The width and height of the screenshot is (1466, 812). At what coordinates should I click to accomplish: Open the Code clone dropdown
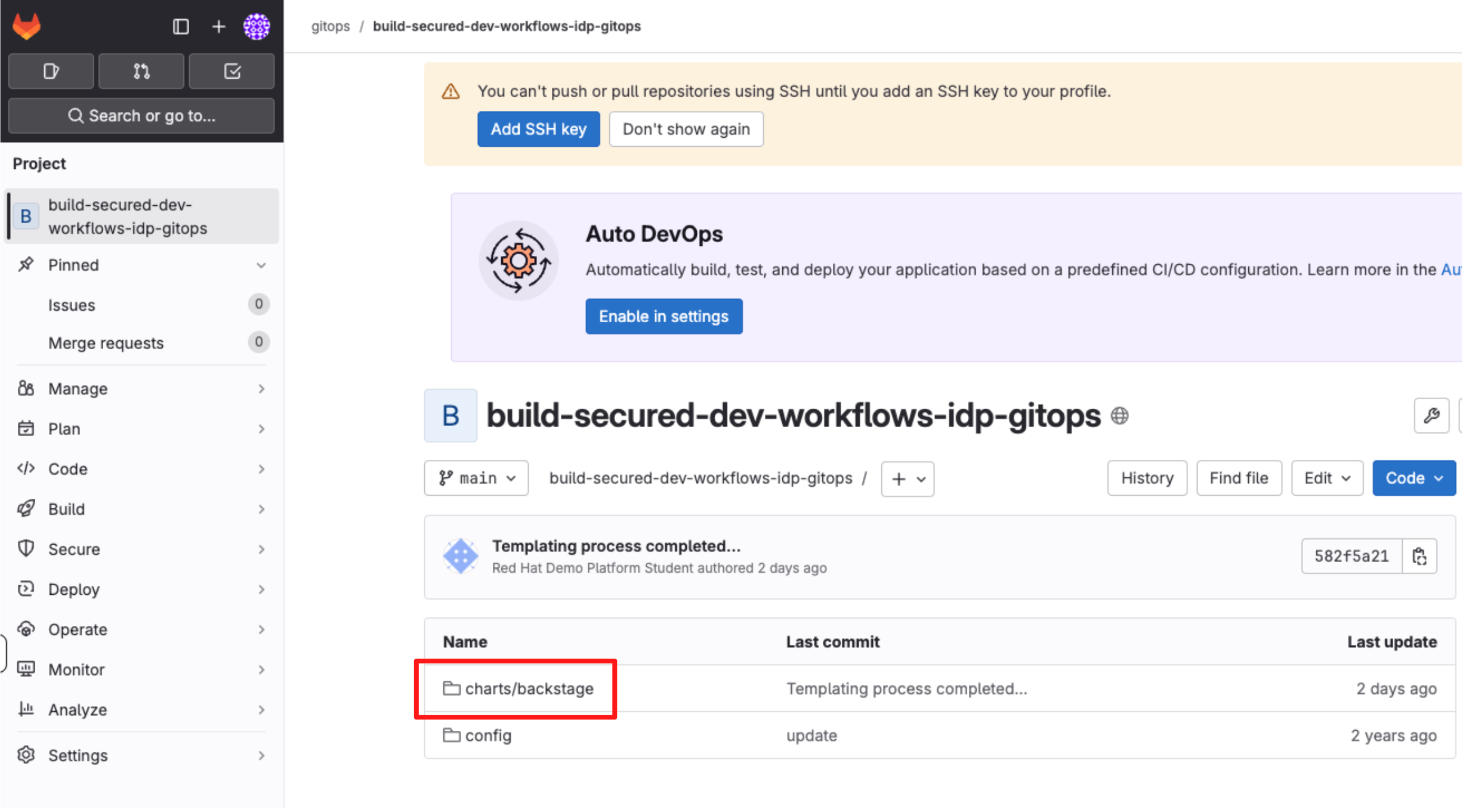[x=1413, y=478]
